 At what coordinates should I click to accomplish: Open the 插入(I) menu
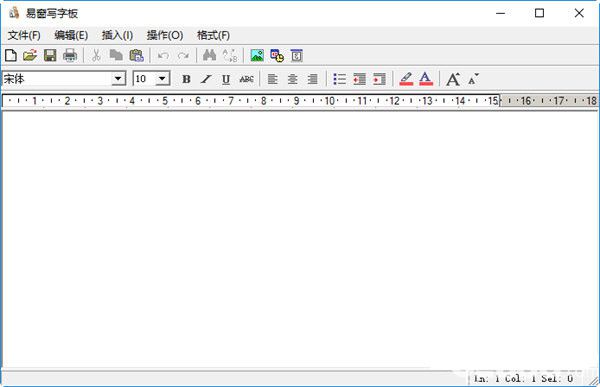[x=117, y=35]
